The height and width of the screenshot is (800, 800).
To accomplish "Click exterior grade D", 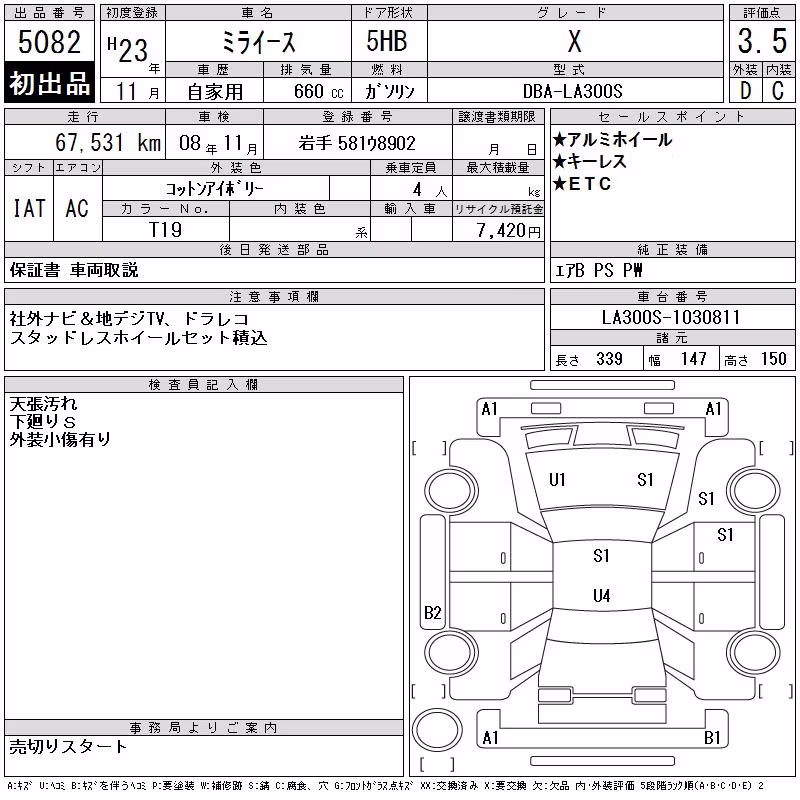I will point(745,91).
